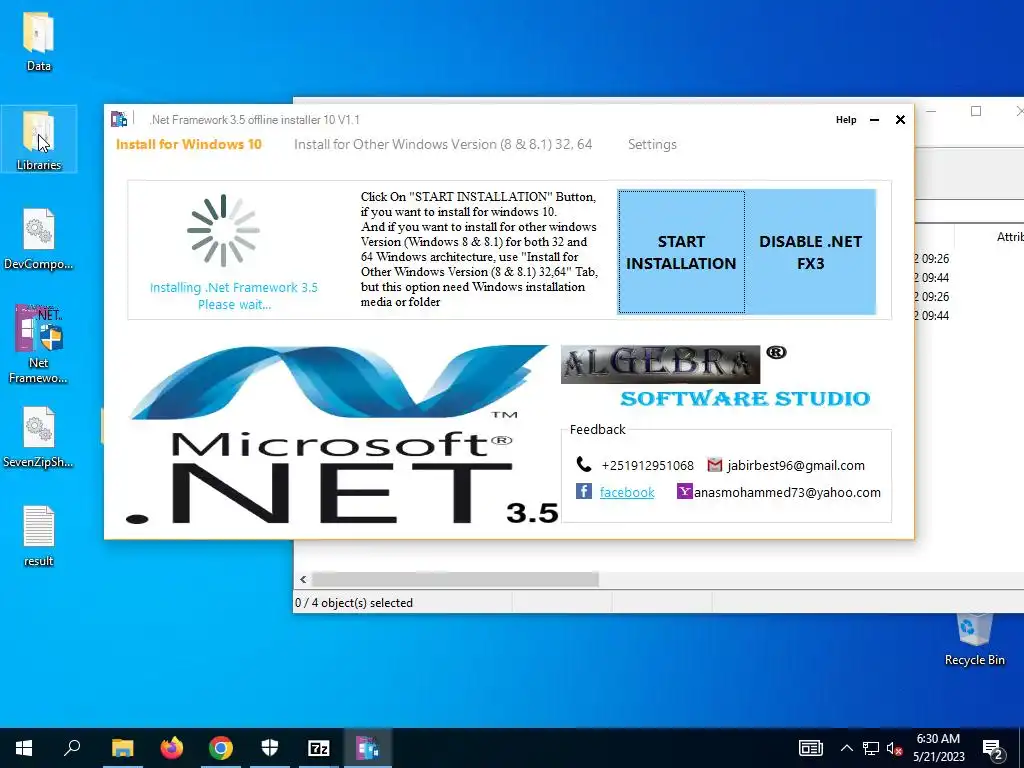Switch to .Net installer taskbar button
Screen dimensions: 1024x768
(x=368, y=748)
